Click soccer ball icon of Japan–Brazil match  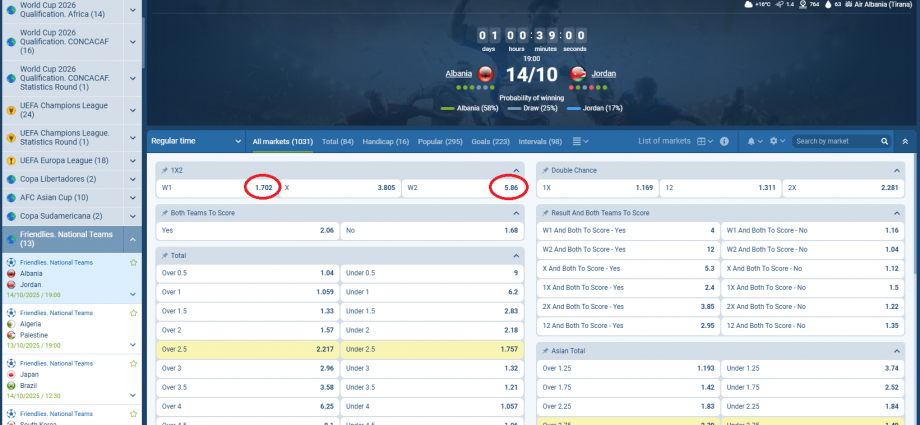click(11, 363)
